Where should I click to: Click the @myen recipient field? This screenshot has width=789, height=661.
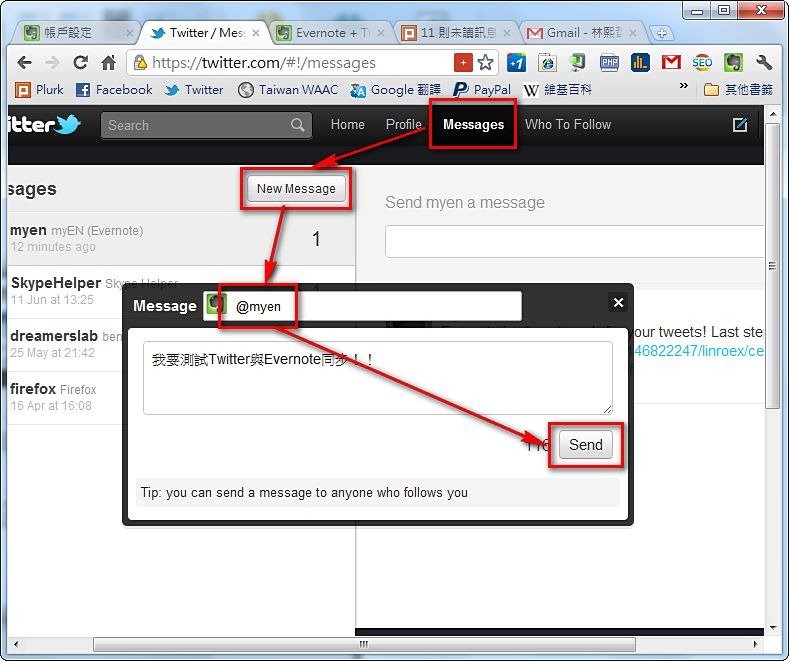362,306
